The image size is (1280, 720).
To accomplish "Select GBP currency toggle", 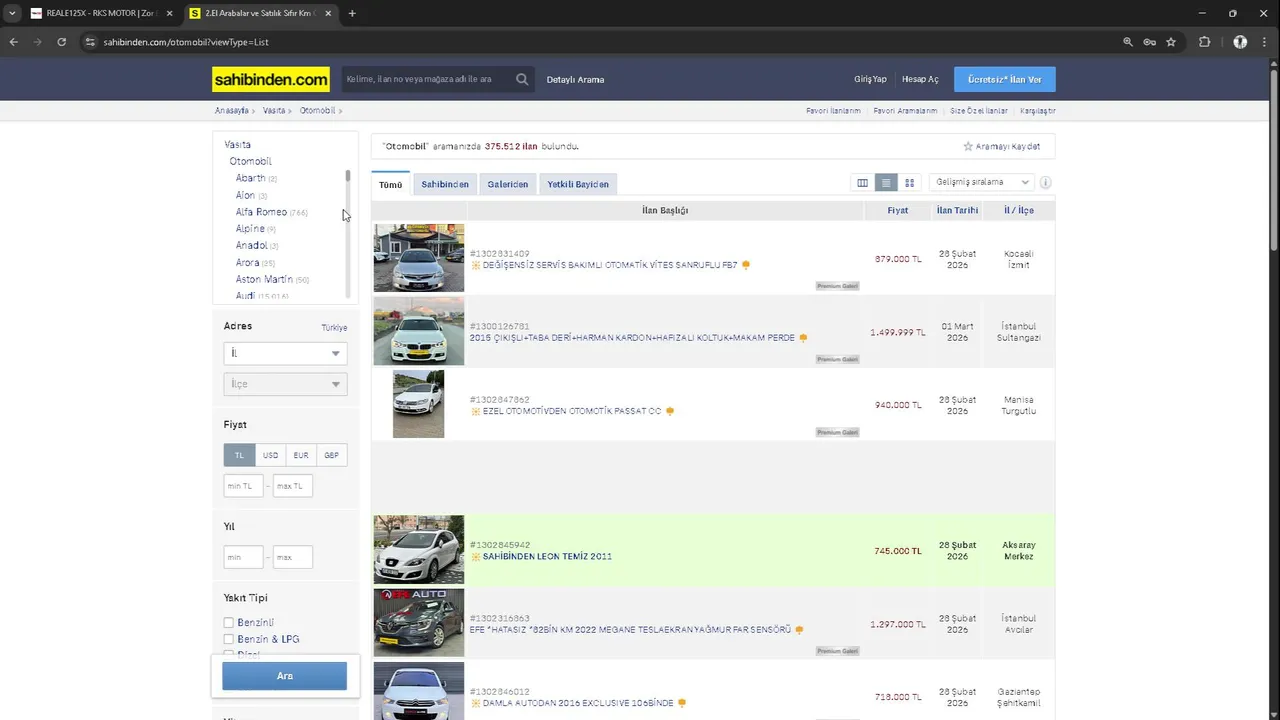I will coord(331,455).
